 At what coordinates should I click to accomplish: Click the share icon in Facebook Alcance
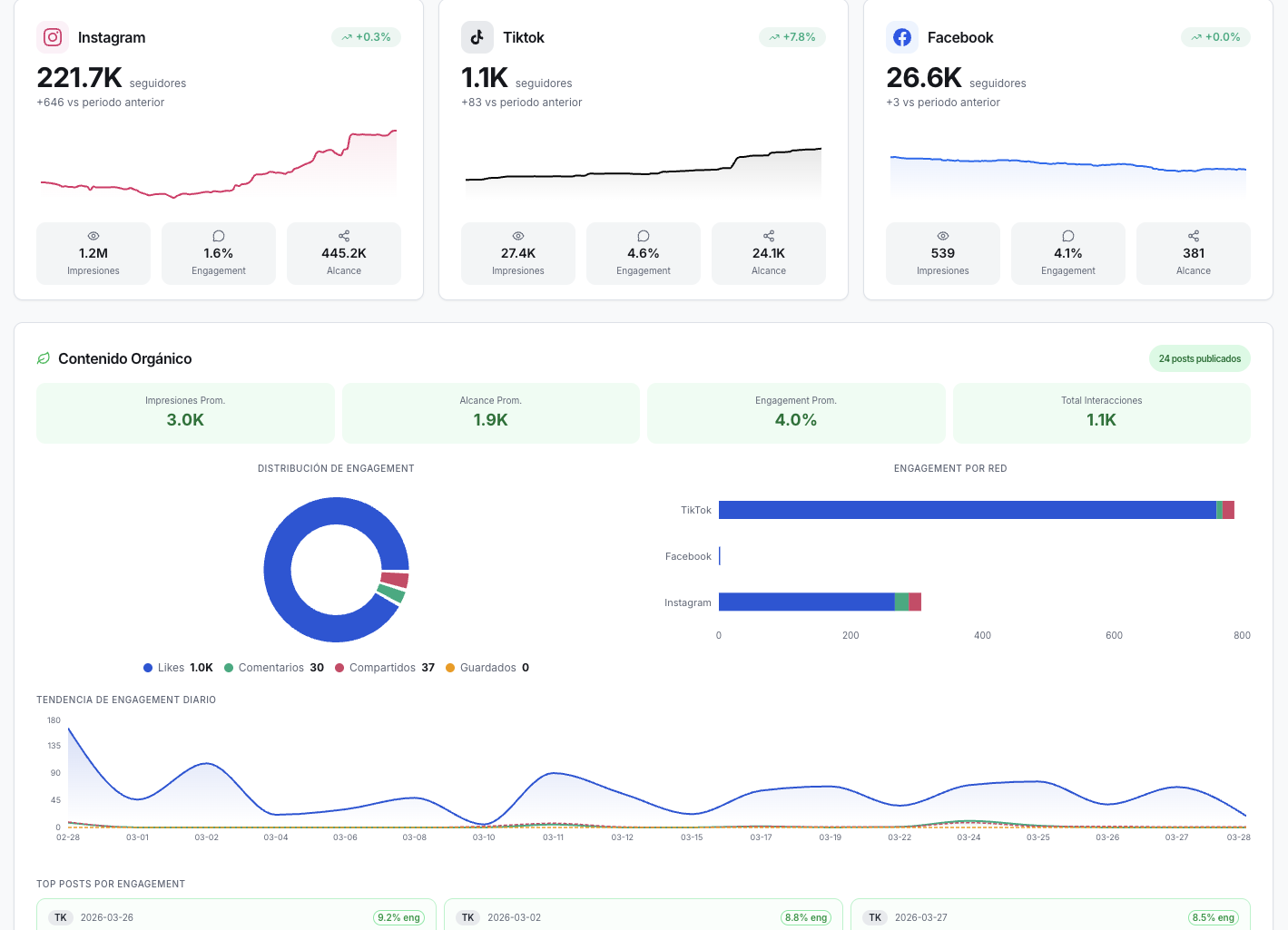1194,236
